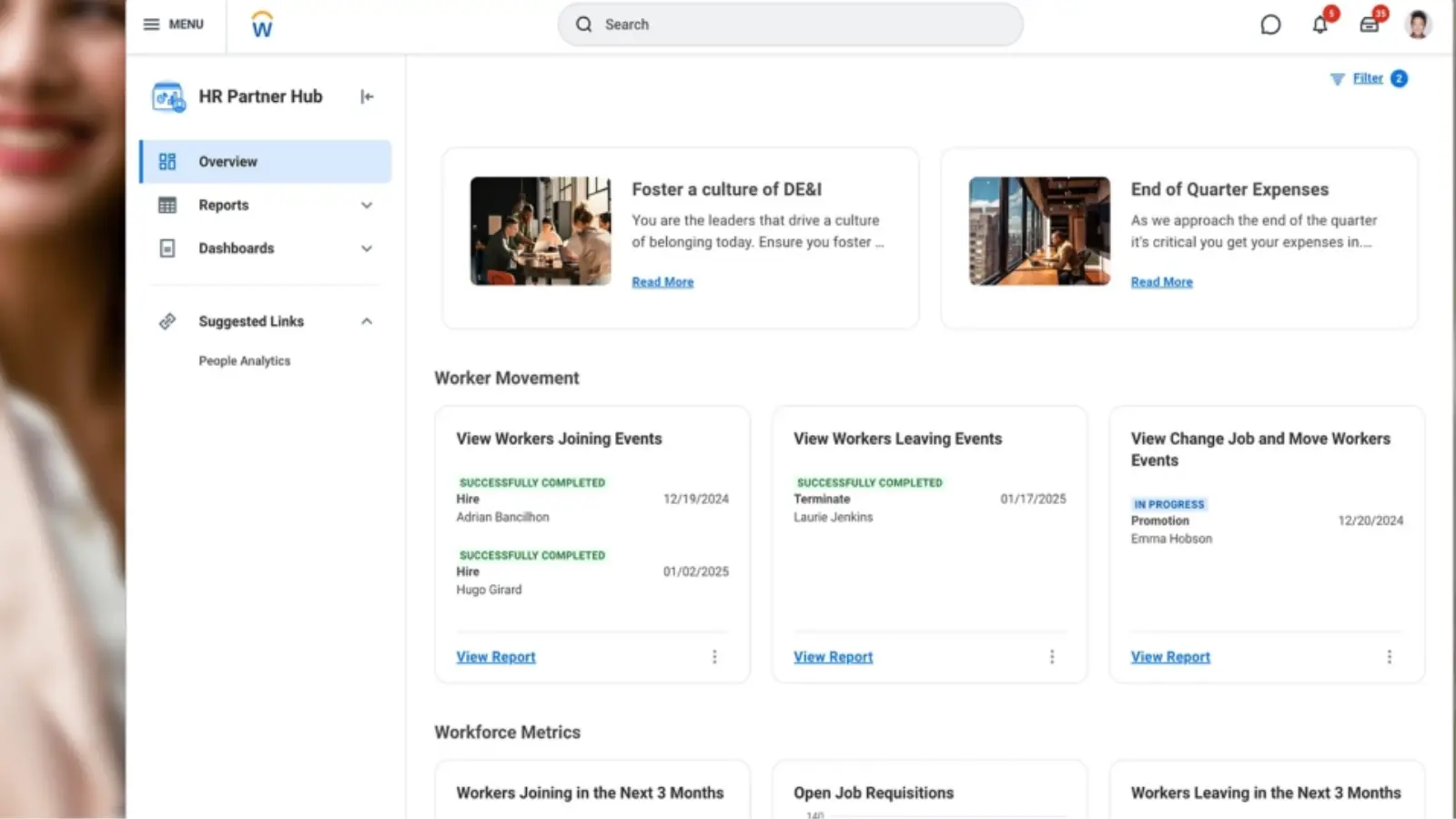Image resolution: width=1456 pixels, height=819 pixels.
Task: Open the notifications bell
Action: tap(1320, 25)
